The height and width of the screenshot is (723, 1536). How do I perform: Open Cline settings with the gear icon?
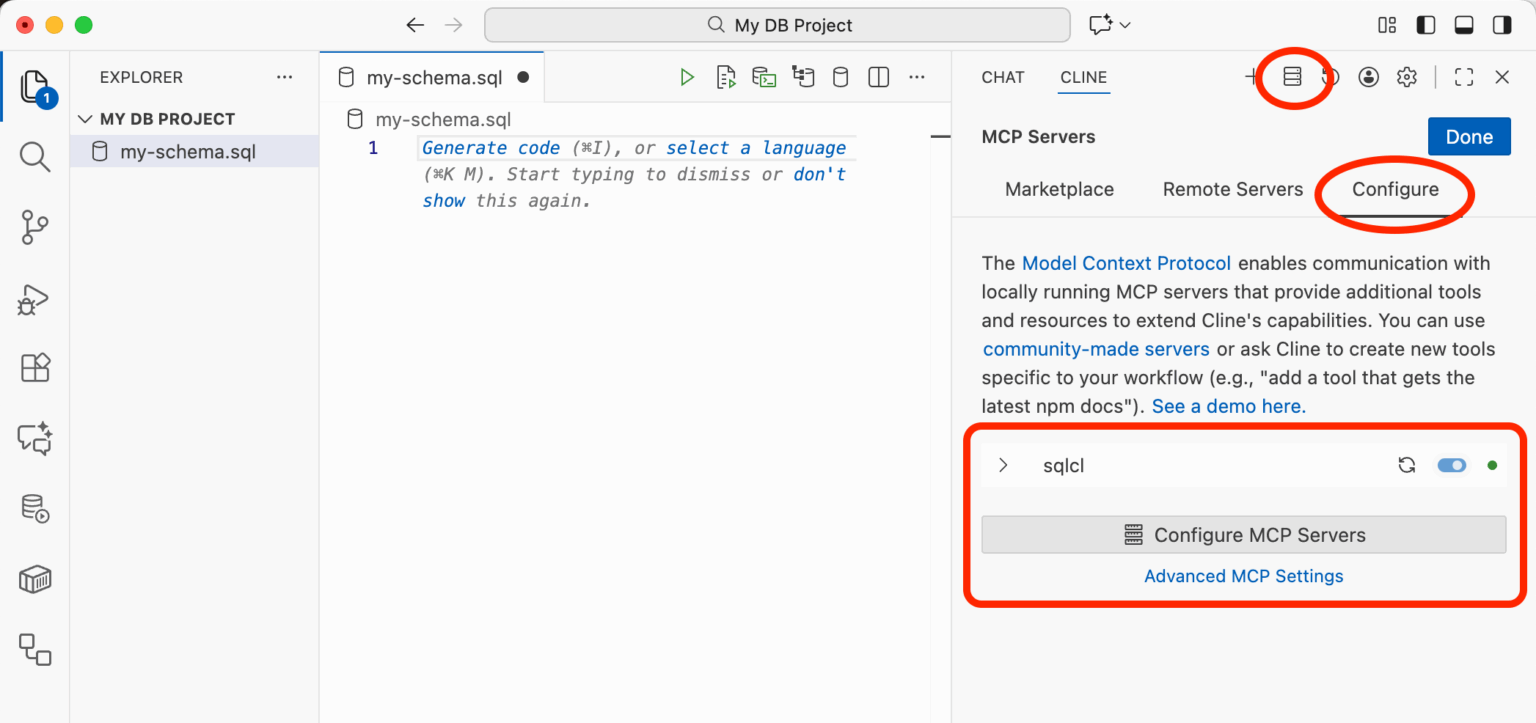(x=1406, y=76)
